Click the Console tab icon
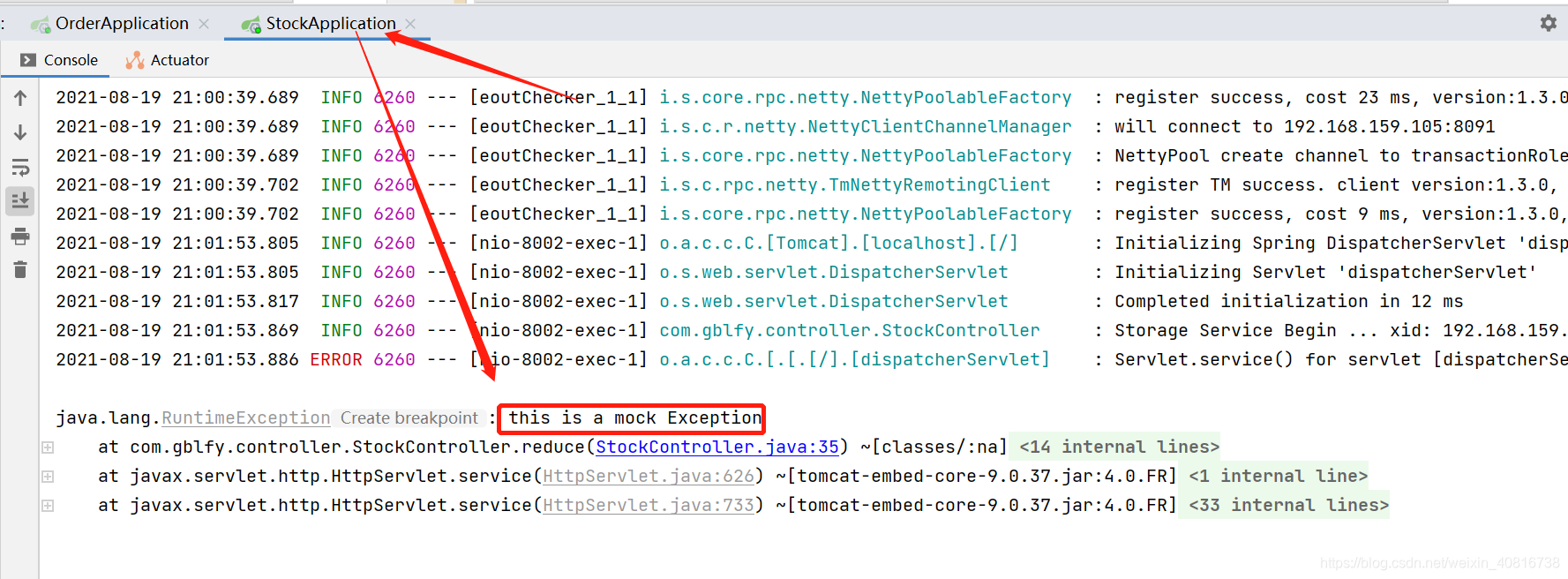This screenshot has height=579, width=1568. pos(28,60)
